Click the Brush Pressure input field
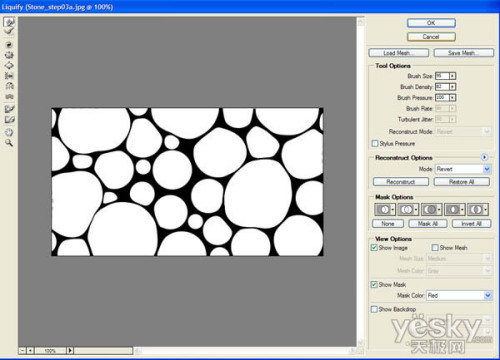 (x=442, y=97)
